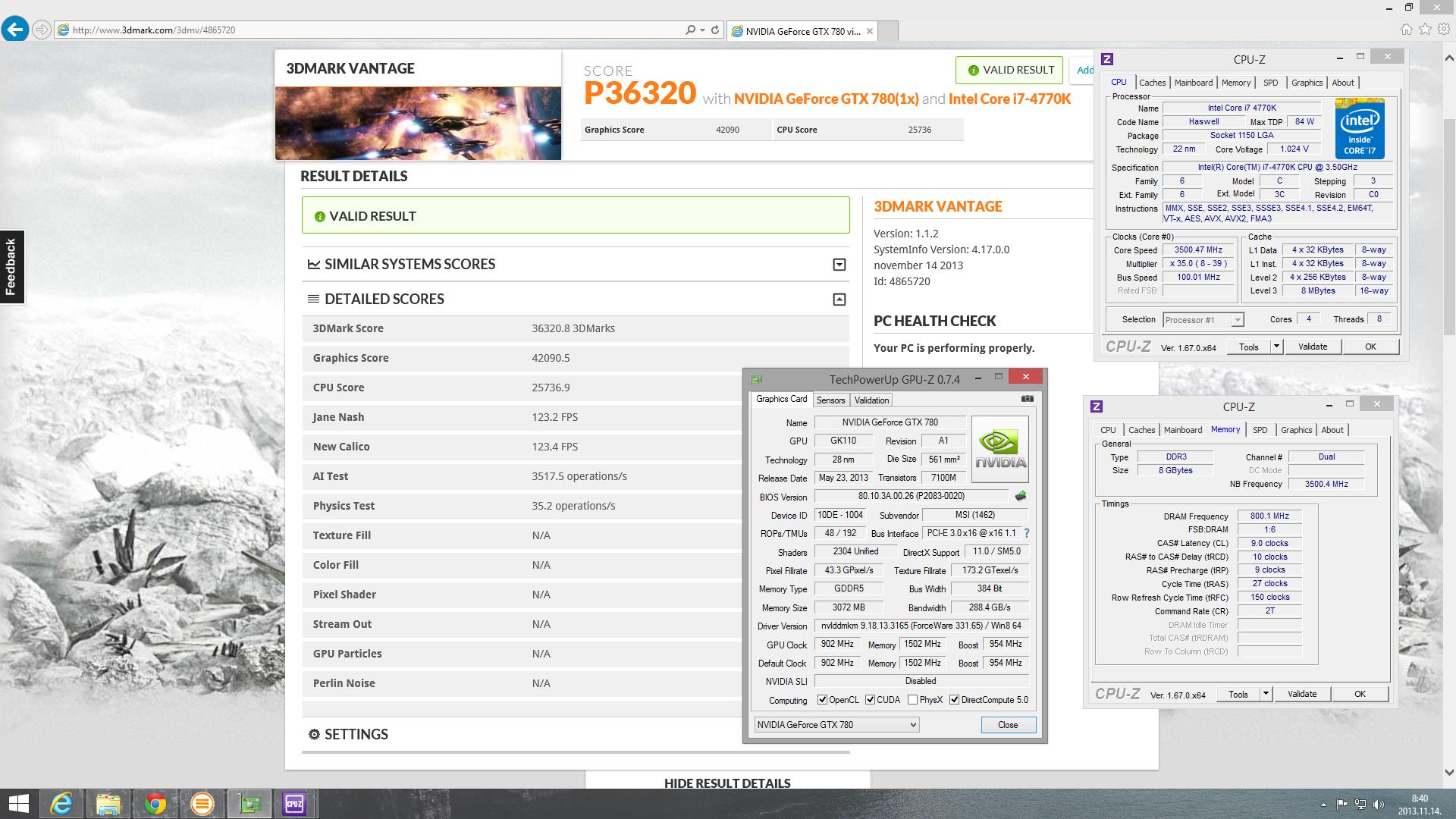Click the network tray icon
Image resolution: width=1456 pixels, height=819 pixels.
coord(1361,805)
